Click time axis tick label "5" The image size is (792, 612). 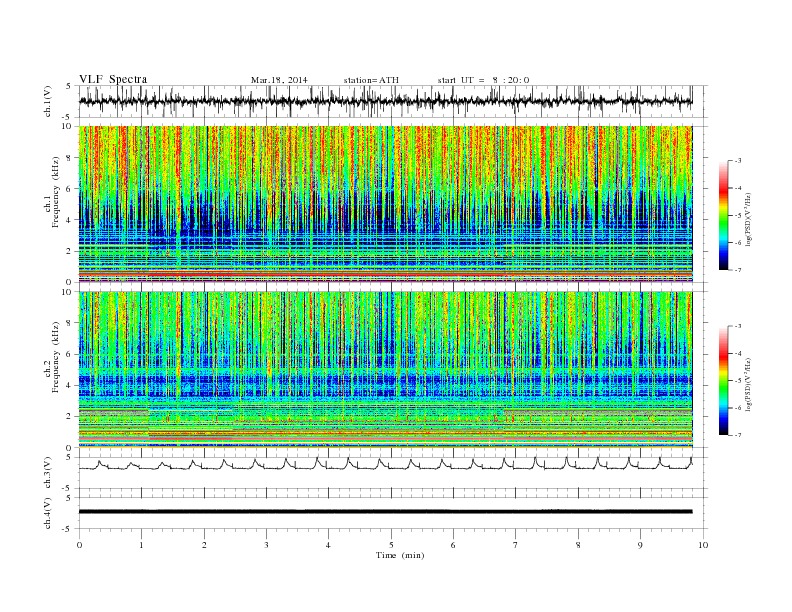(391, 545)
